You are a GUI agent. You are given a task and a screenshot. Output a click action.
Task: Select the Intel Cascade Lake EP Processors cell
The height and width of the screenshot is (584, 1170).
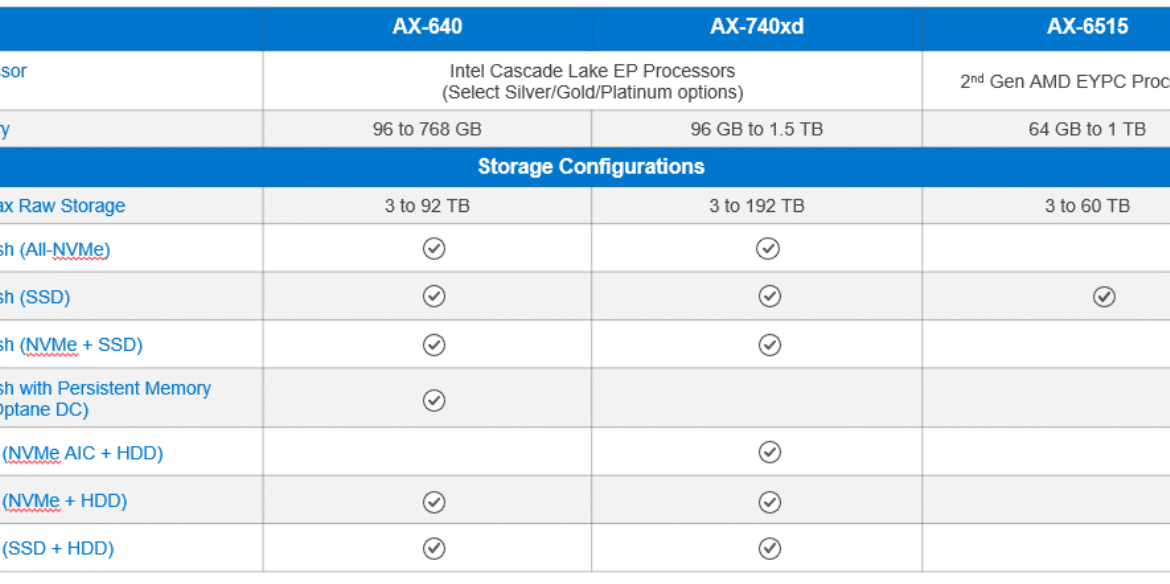click(x=592, y=81)
